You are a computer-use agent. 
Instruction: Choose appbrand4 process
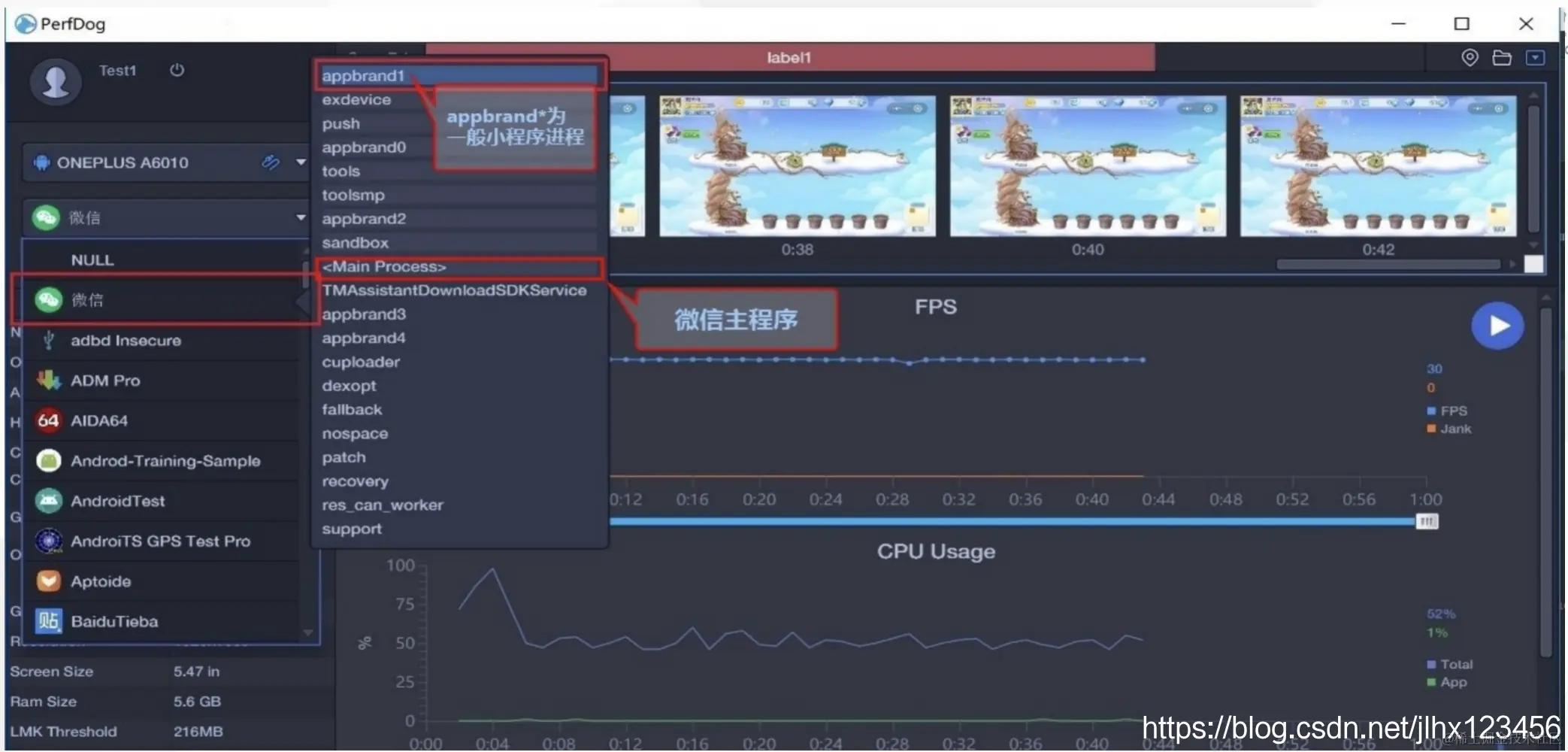[459, 338]
